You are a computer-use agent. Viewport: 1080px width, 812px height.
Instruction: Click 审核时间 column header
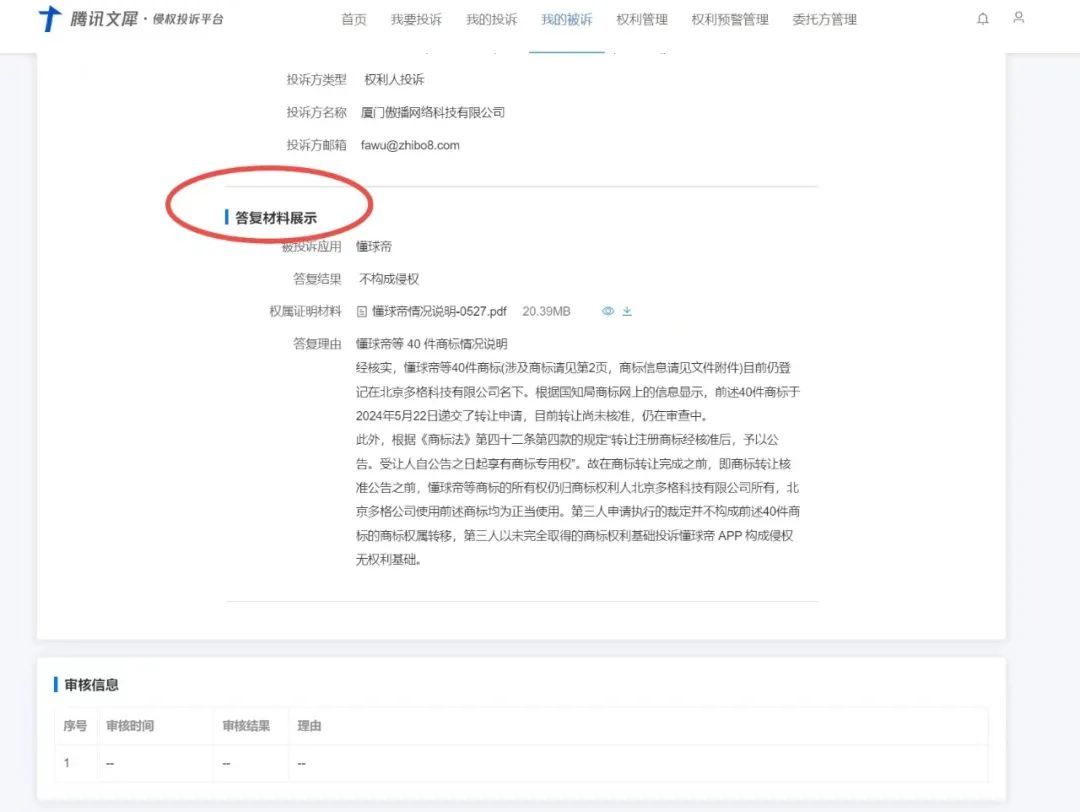(130, 726)
